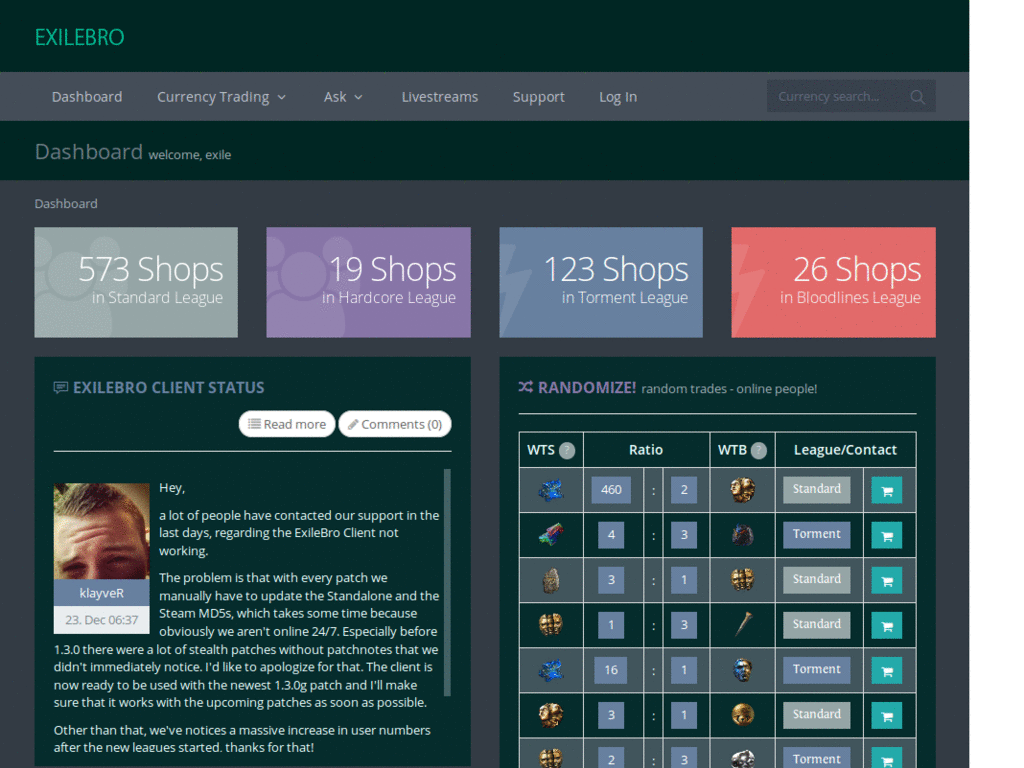The height and width of the screenshot is (768, 1024).
Task: Click the Log In link
Action: [x=618, y=97]
